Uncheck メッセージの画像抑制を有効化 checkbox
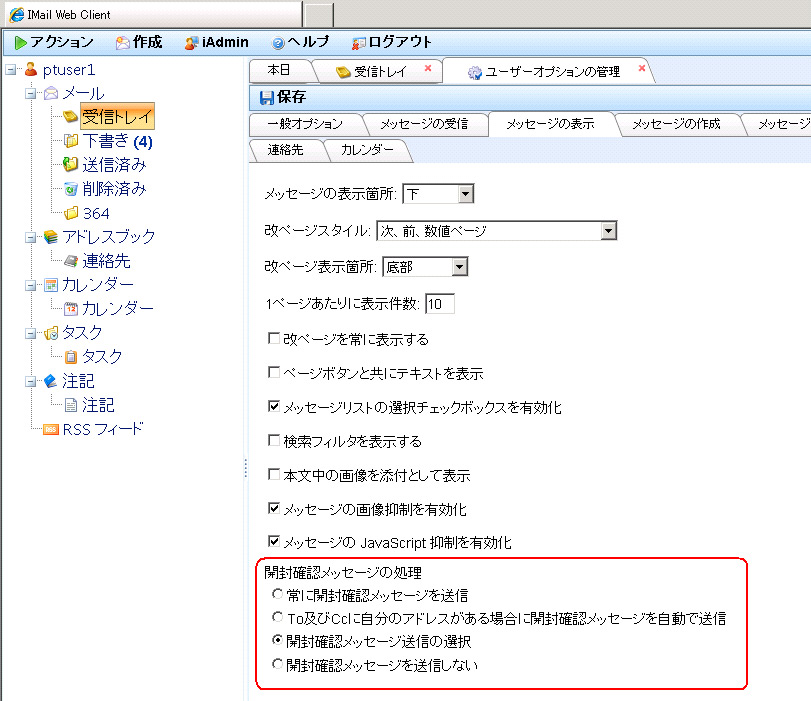The width and height of the screenshot is (811, 701). pyautogui.click(x=274, y=508)
